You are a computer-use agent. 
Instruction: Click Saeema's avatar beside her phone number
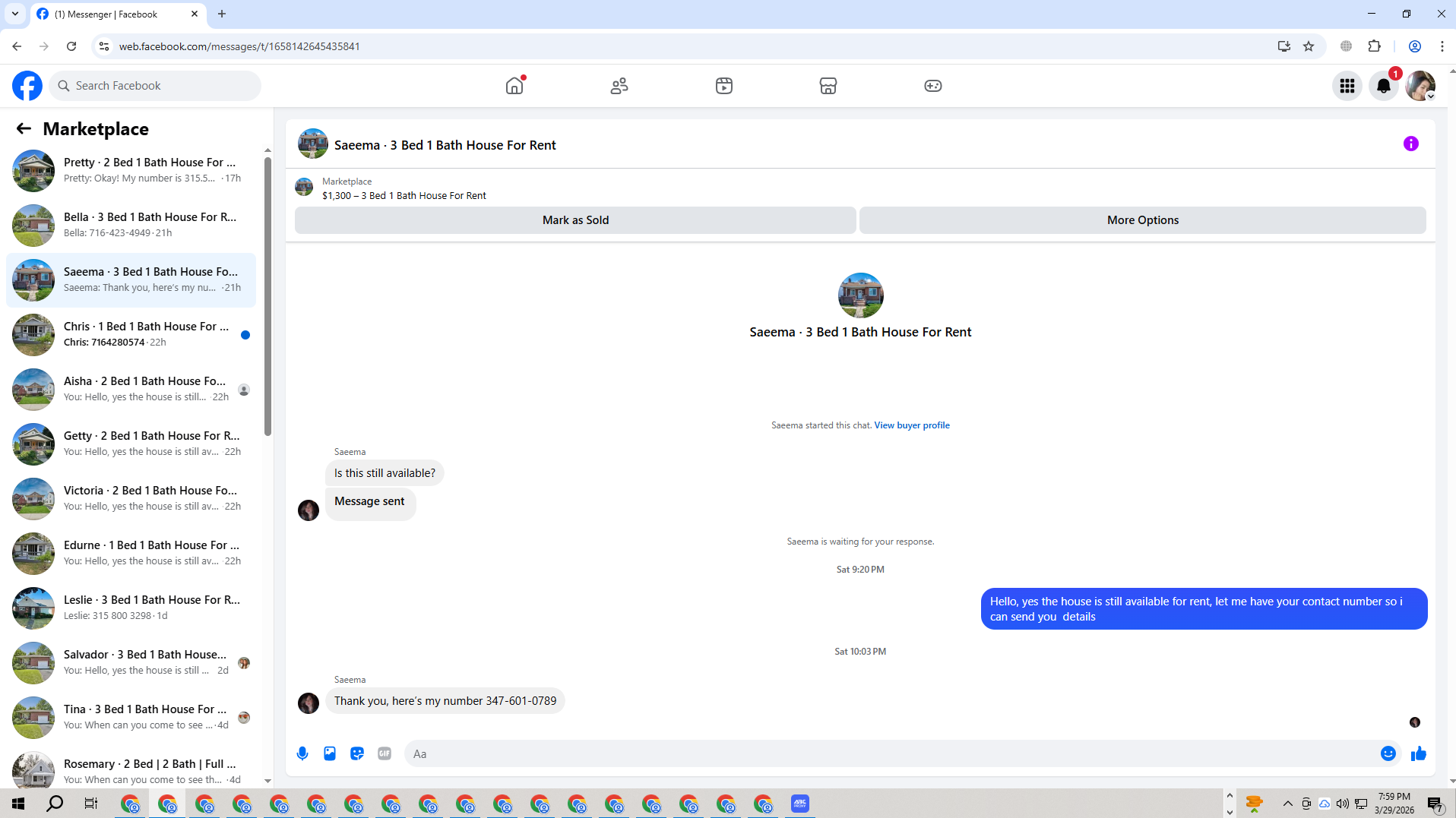[x=309, y=703]
